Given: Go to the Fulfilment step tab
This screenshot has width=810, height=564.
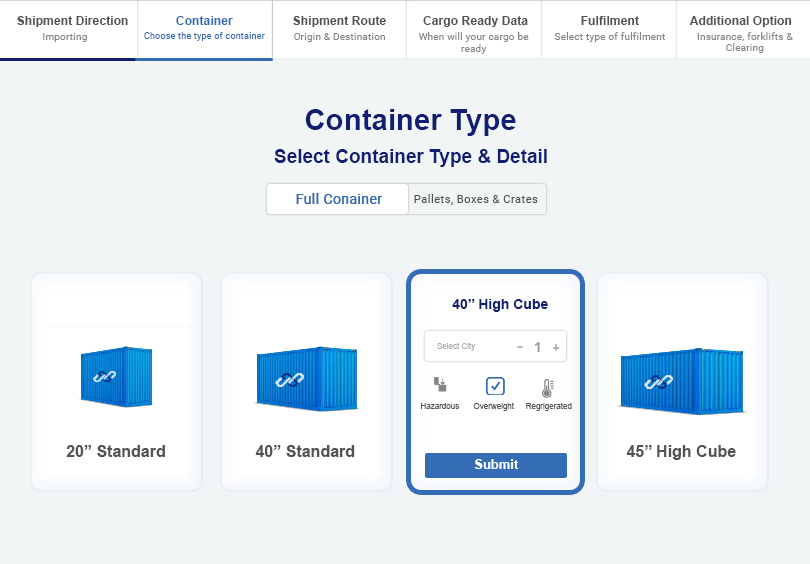Looking at the screenshot, I should [x=609, y=29].
